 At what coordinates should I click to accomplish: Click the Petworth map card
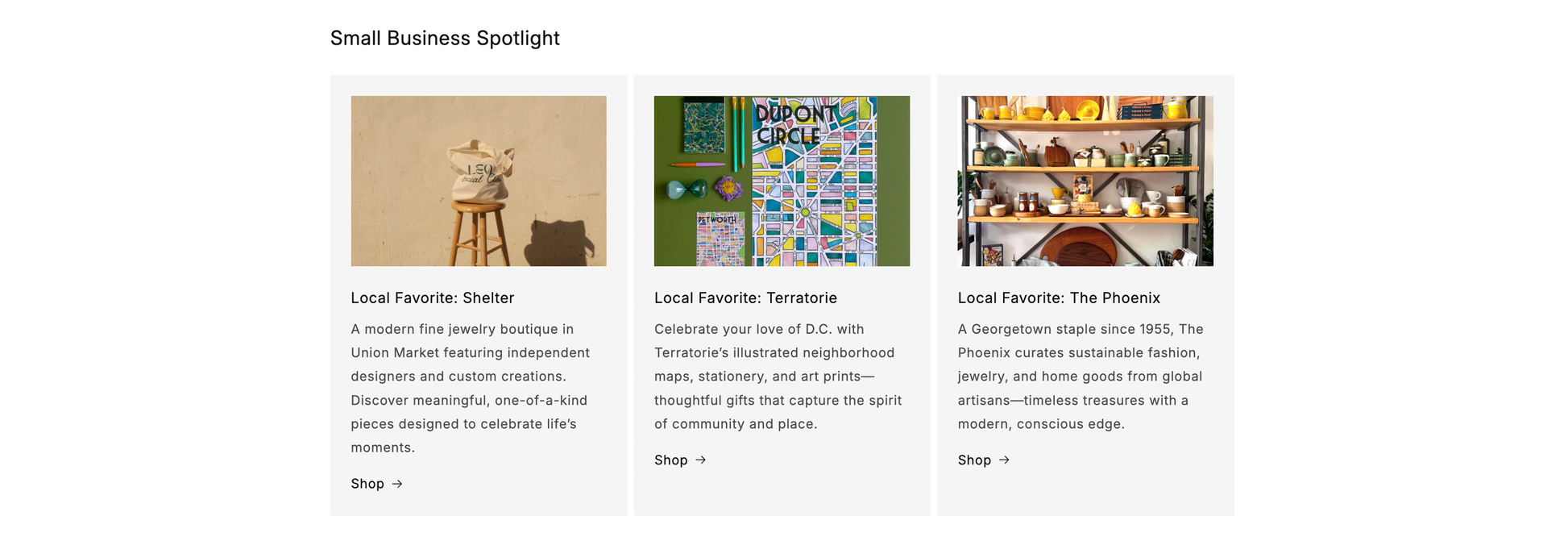pos(720,239)
